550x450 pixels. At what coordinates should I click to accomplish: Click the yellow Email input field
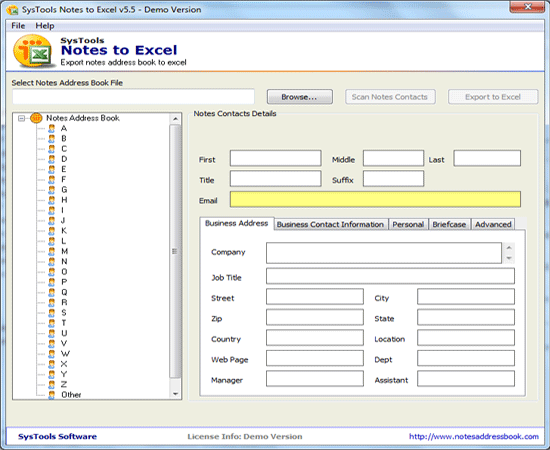(x=375, y=200)
